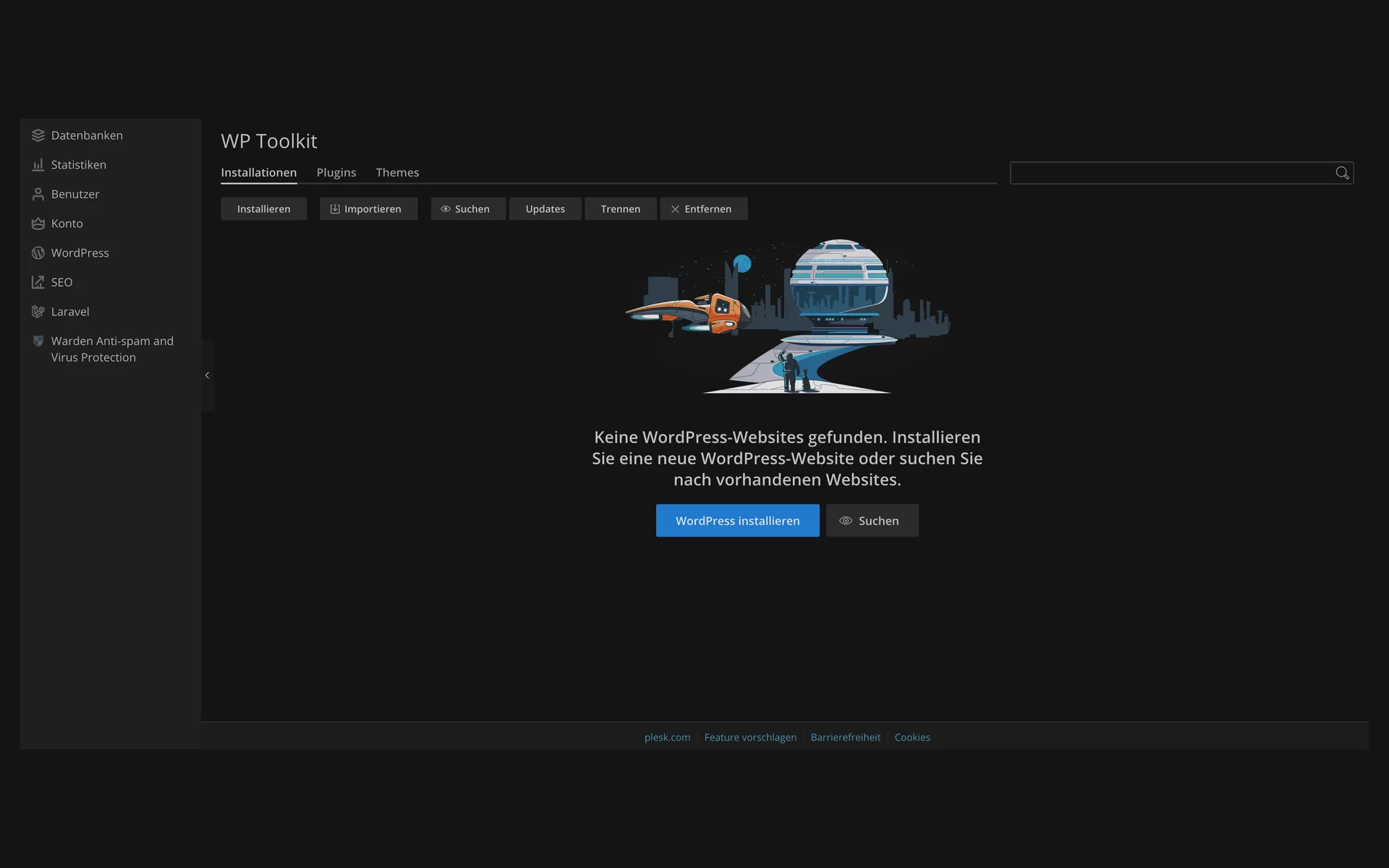The height and width of the screenshot is (868, 1389).
Task: Click the Benutzer person icon
Action: point(38,194)
